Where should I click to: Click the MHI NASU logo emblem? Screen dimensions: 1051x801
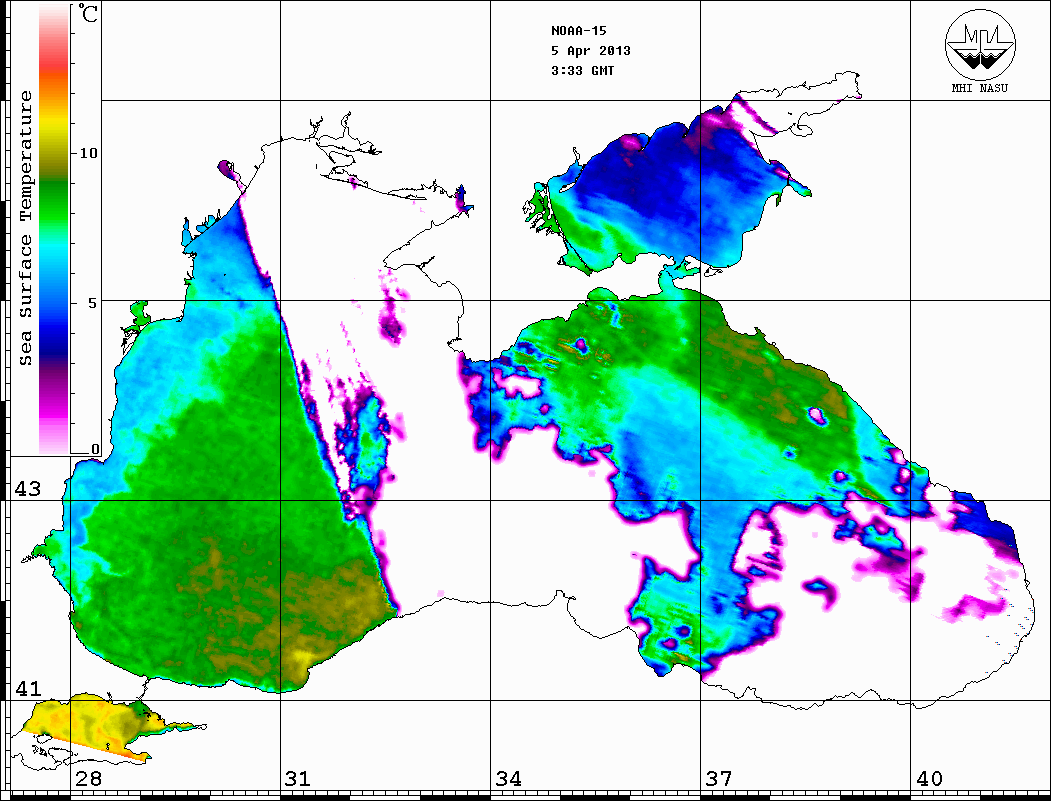click(x=980, y=44)
